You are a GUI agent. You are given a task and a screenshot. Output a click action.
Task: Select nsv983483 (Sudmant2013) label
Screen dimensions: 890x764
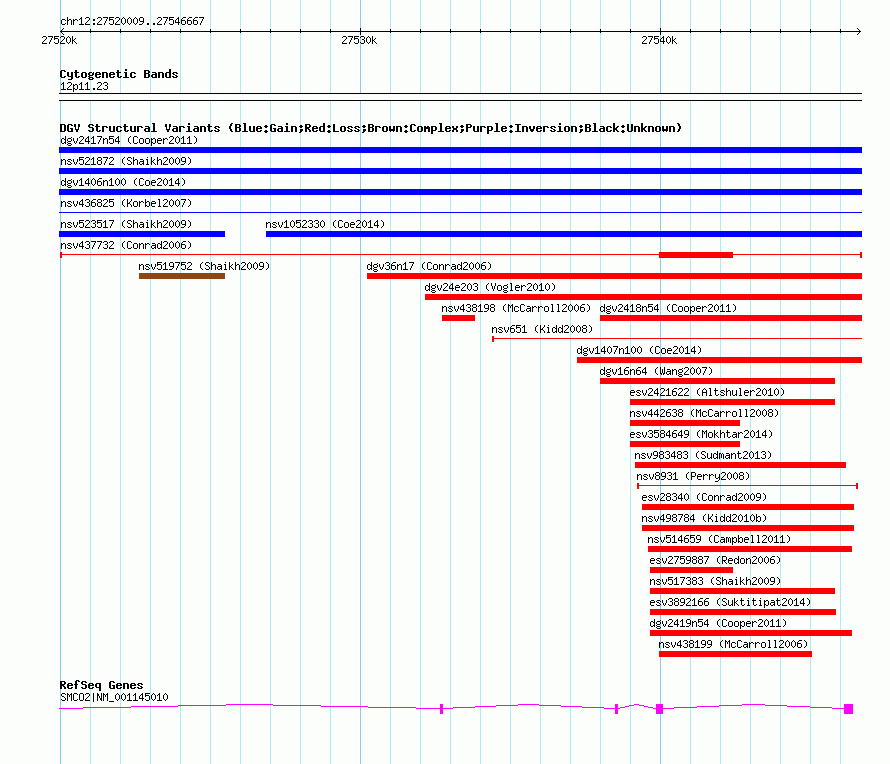coord(703,455)
